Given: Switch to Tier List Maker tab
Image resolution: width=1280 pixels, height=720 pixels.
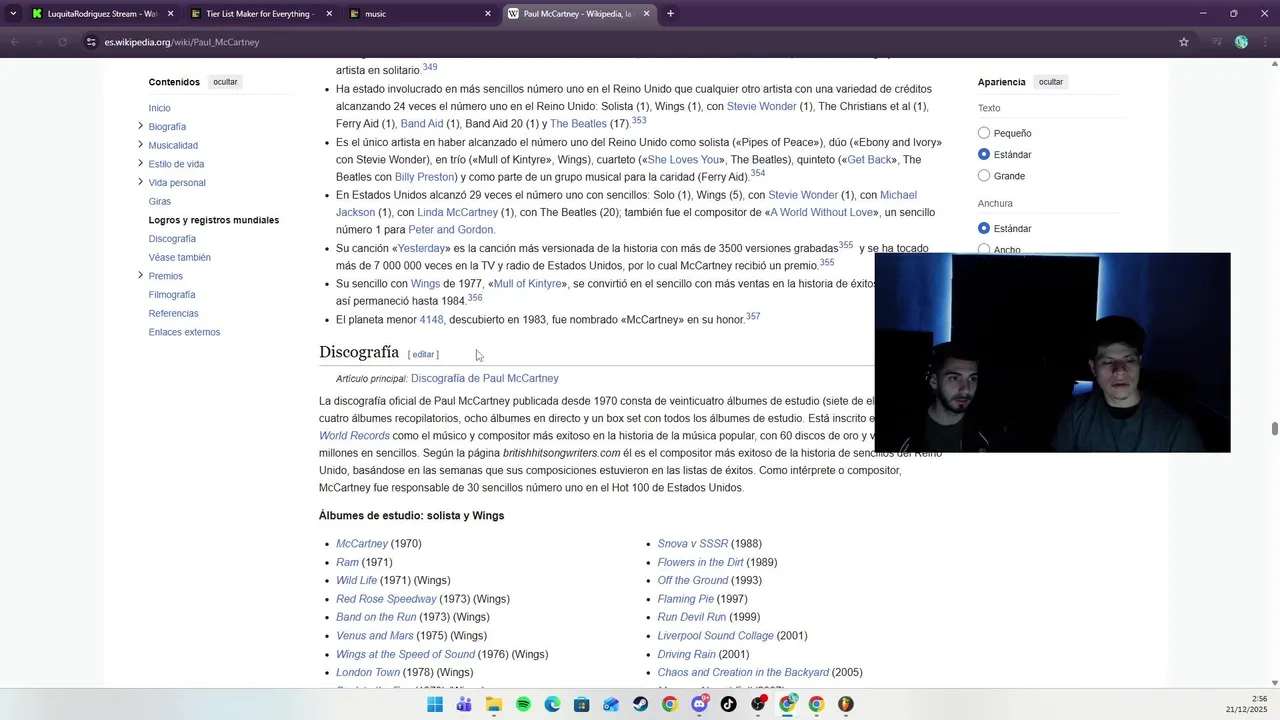Looking at the screenshot, I should click(x=260, y=14).
